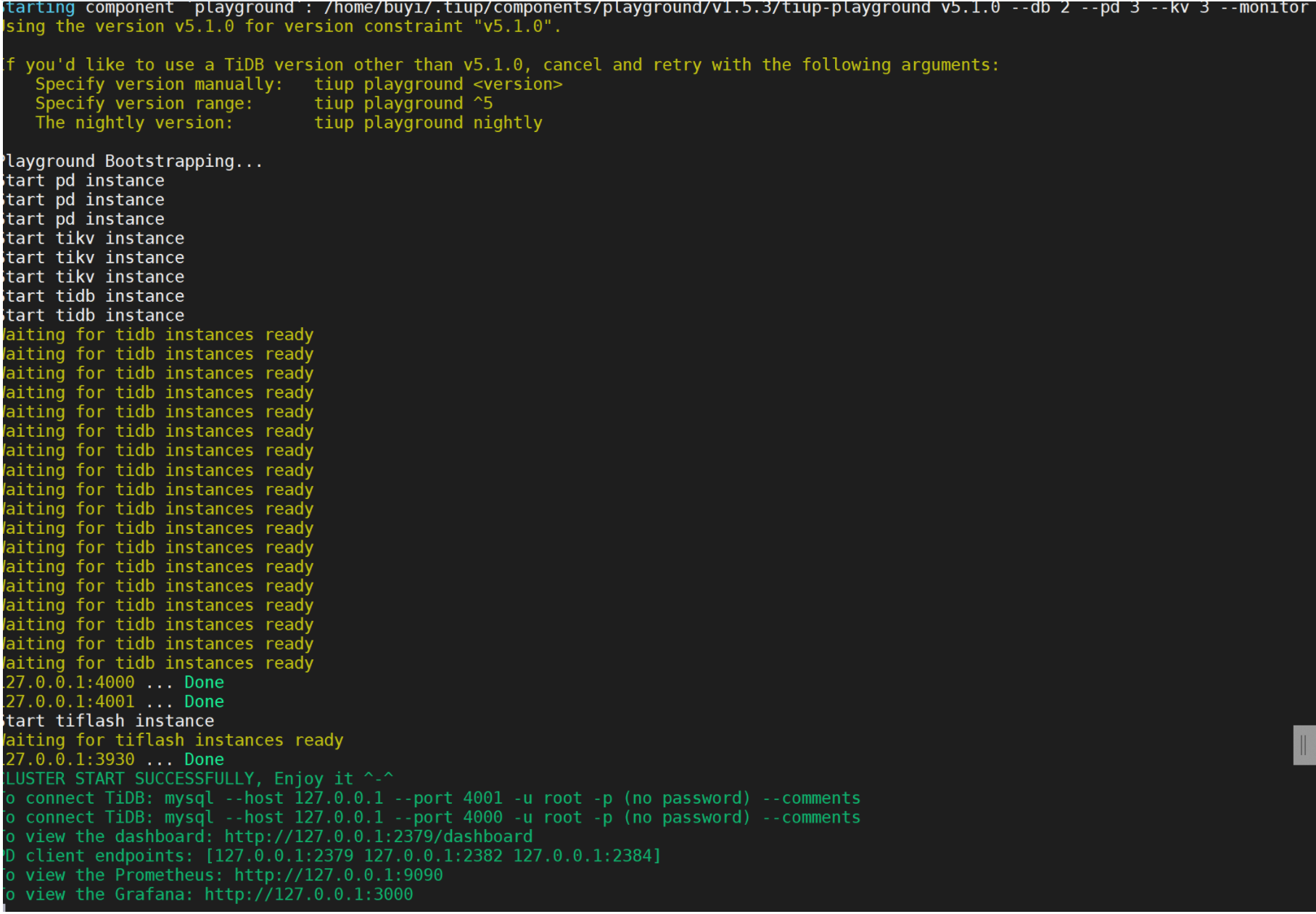Click the Done status next to 127.0.0.1:3930
The height and width of the screenshot is (914, 1316).
(204, 759)
